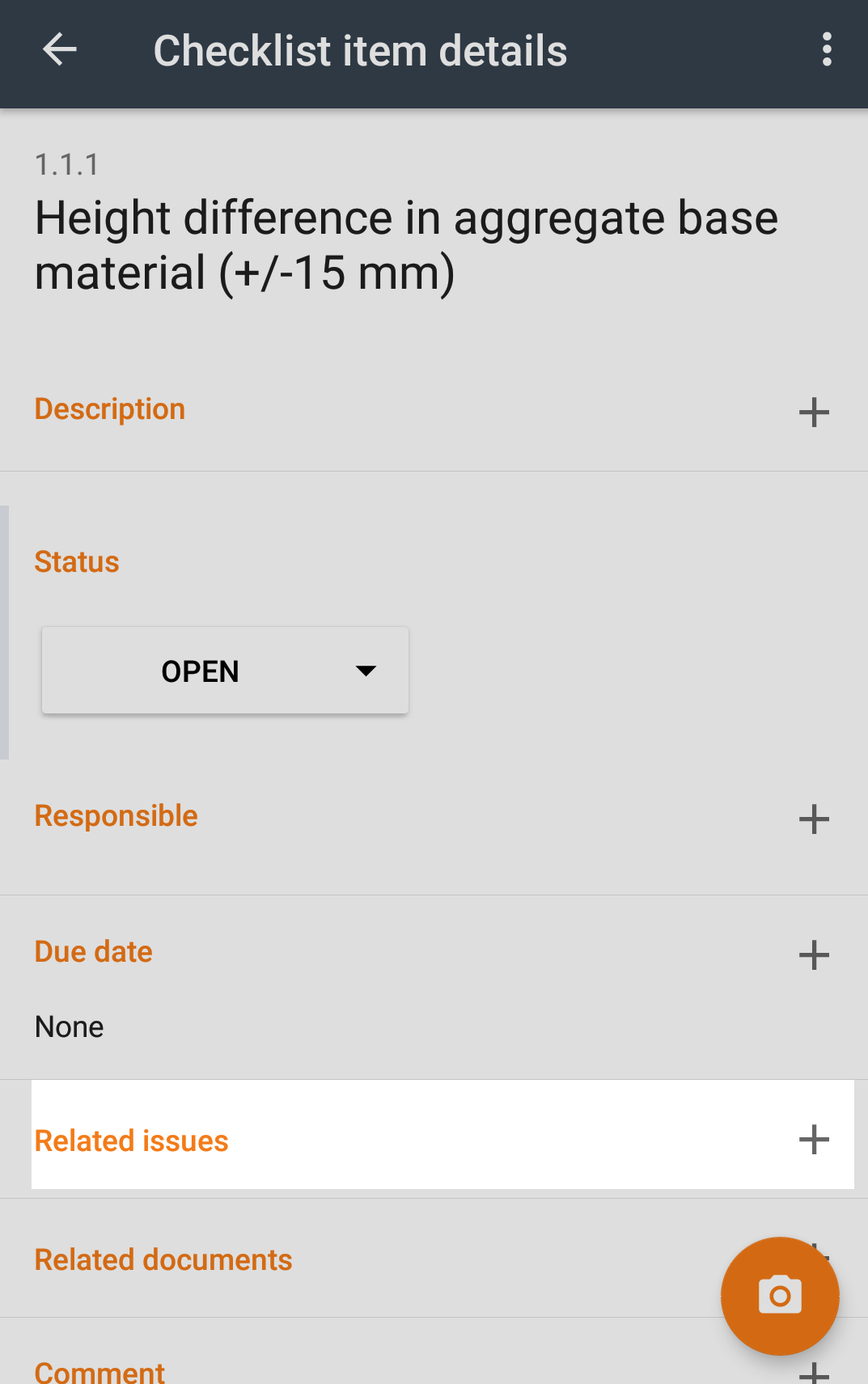Tap the due date value None

pos(70,1026)
